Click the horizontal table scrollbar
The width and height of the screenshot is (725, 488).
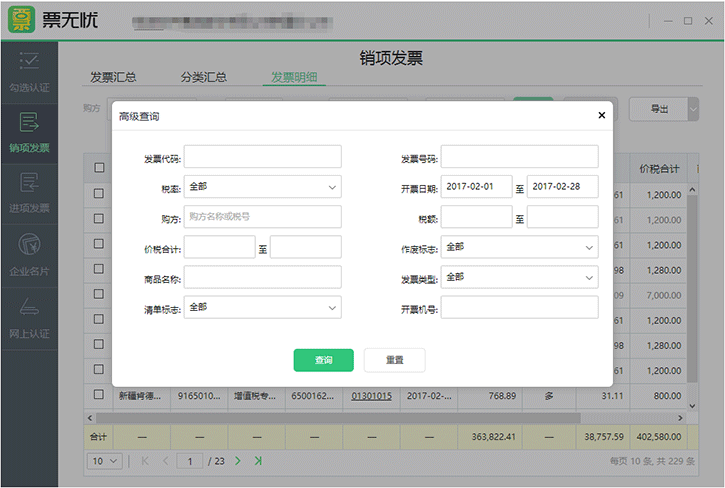coord(338,418)
